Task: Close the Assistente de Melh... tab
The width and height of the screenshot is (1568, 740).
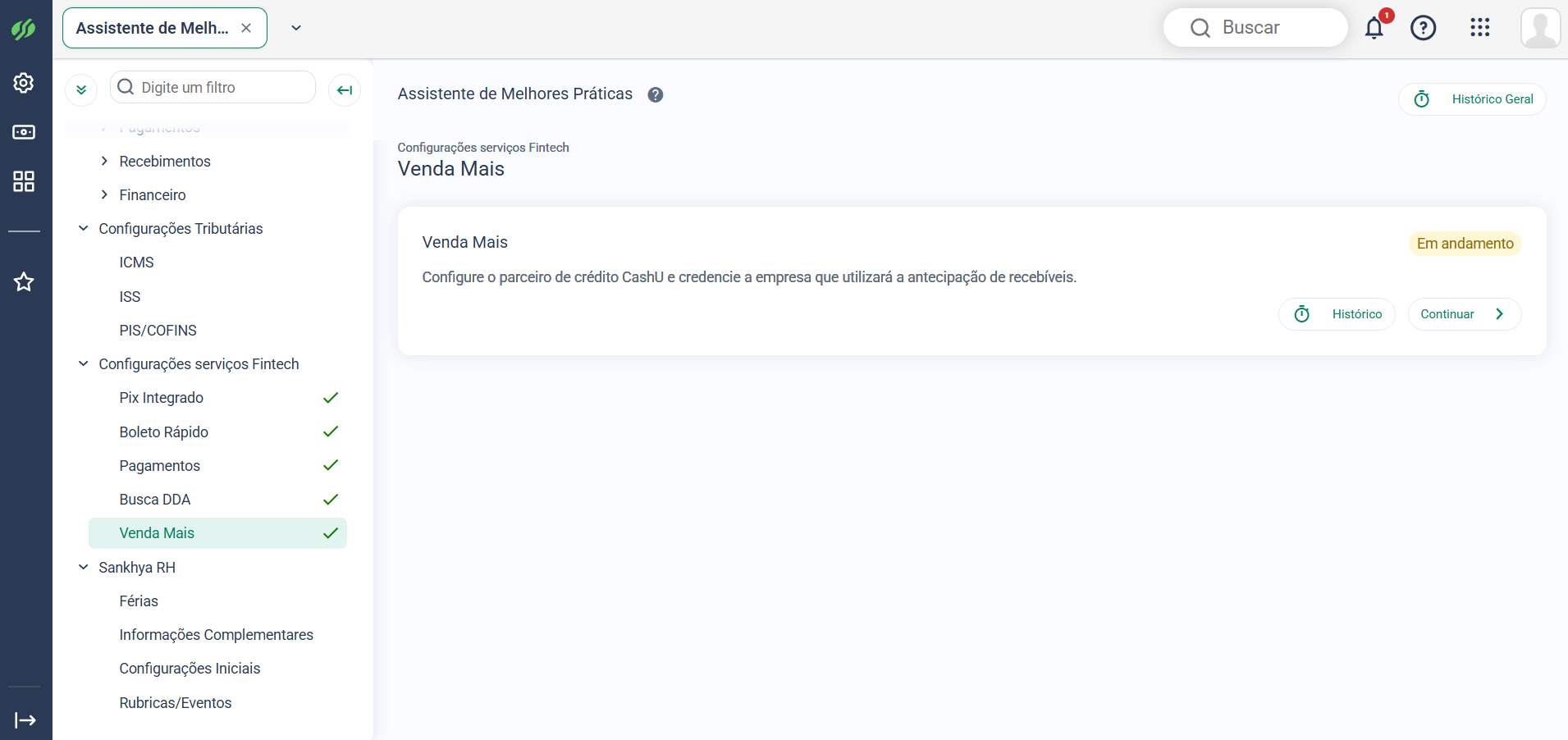Action: click(246, 28)
